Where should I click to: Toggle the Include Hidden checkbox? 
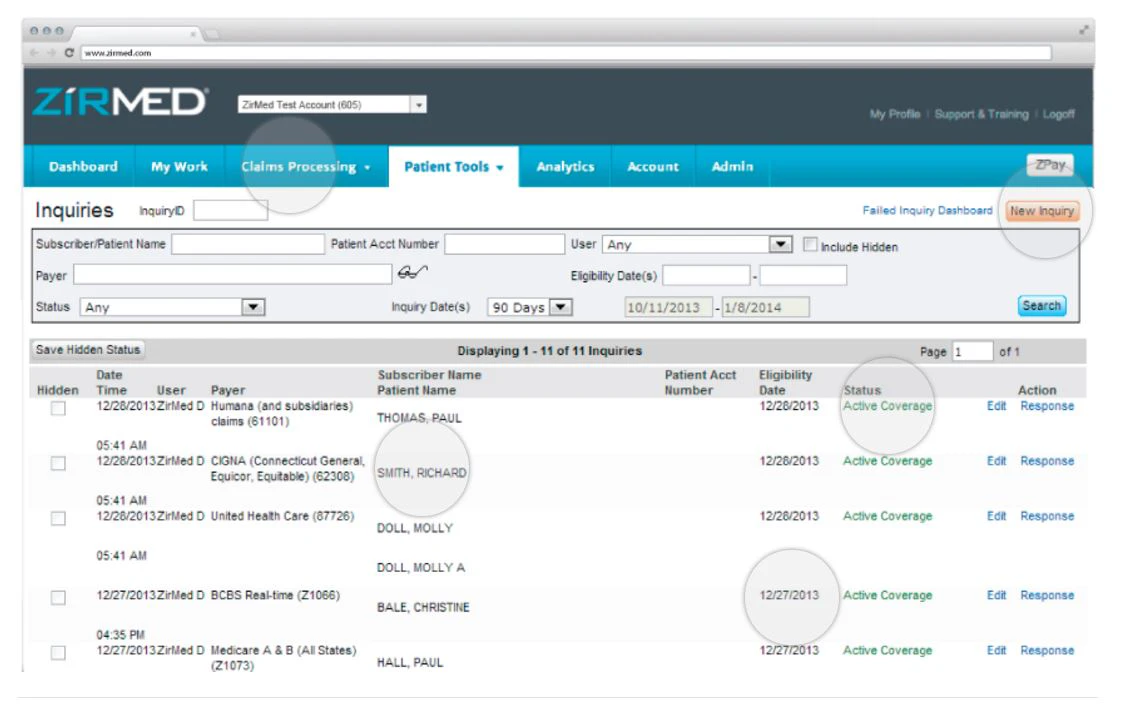[810, 245]
